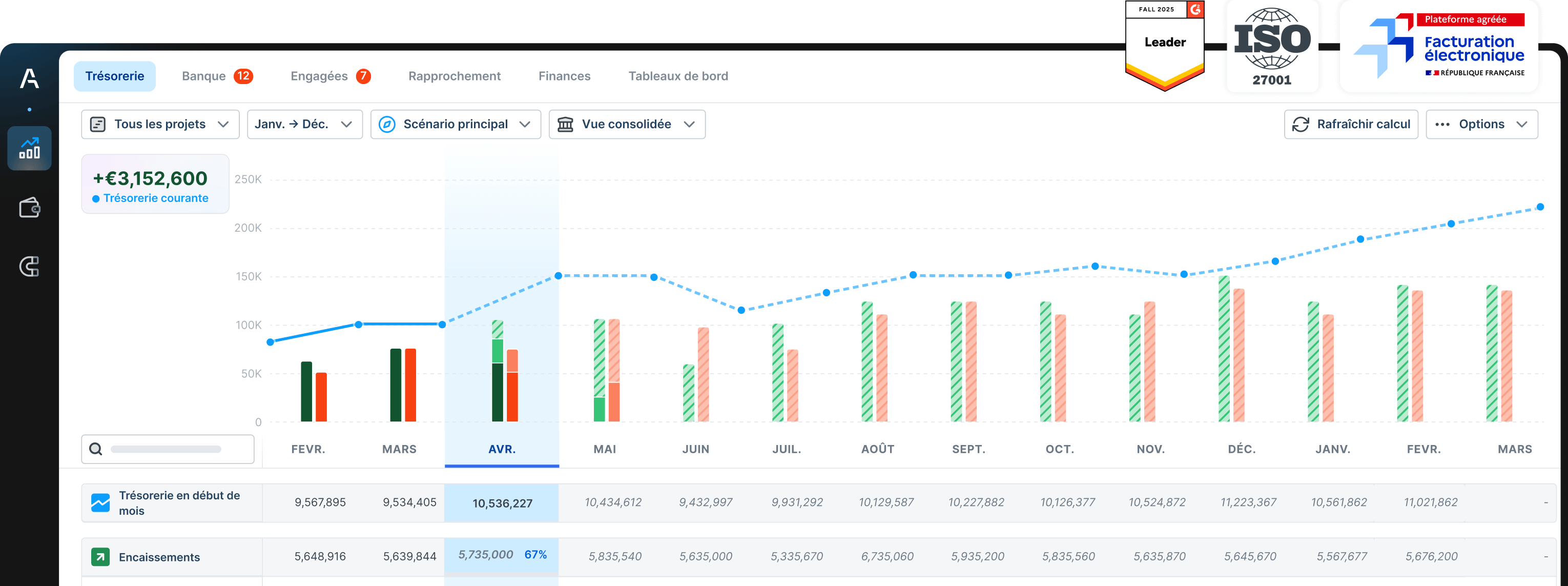Click the chart analytics sidebar icon
This screenshot has width=1568, height=586.
pyautogui.click(x=29, y=148)
